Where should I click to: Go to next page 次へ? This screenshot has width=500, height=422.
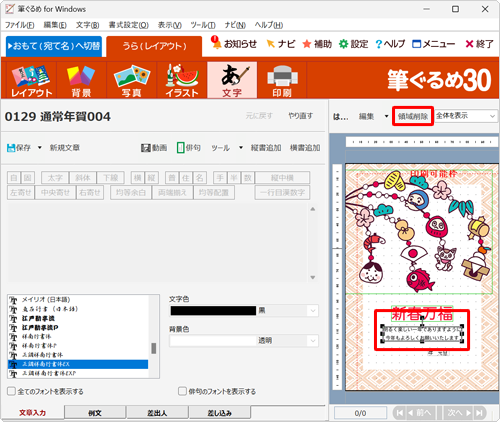tap(459, 413)
